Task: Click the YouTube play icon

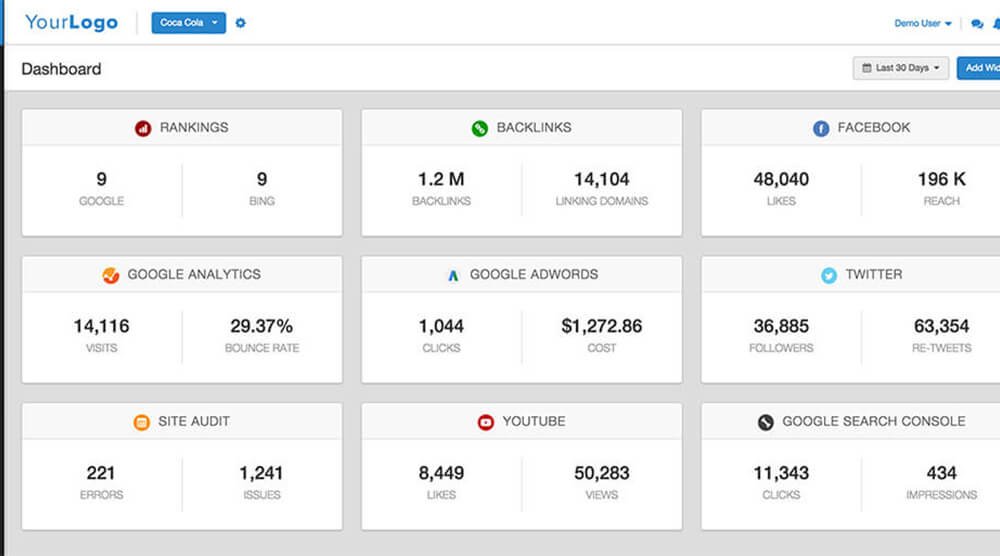Action: pyautogui.click(x=485, y=422)
